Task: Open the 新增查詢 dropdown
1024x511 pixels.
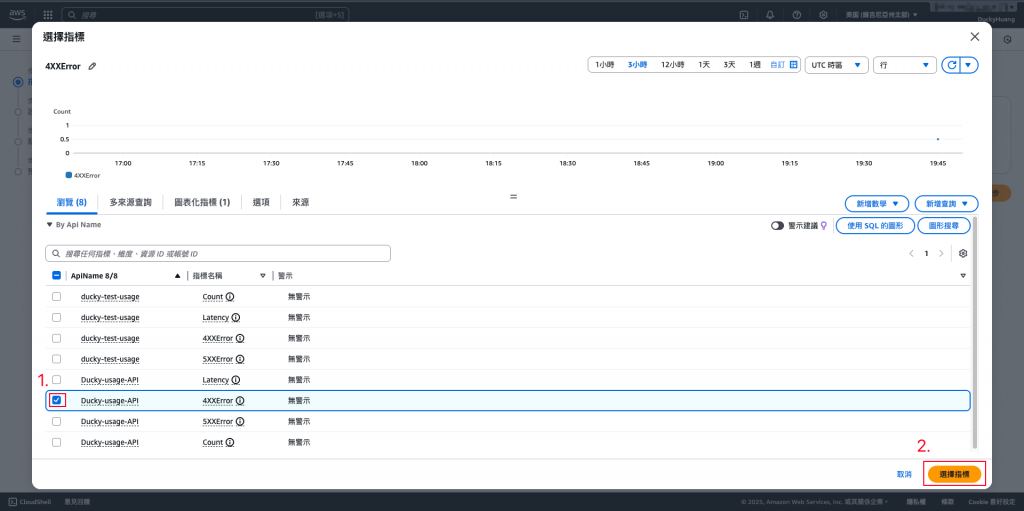Action: click(947, 203)
